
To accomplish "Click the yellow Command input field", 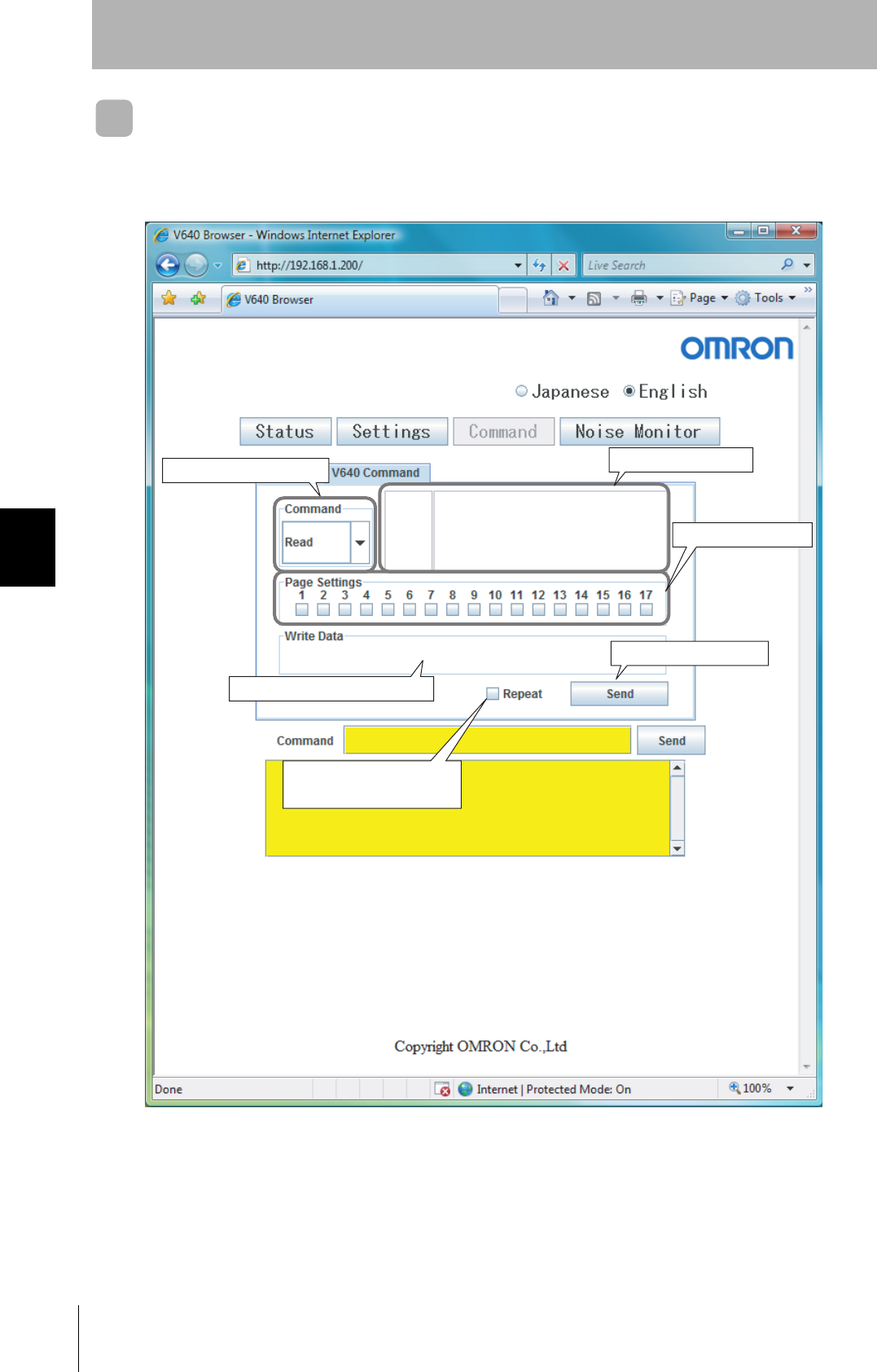I will (487, 741).
